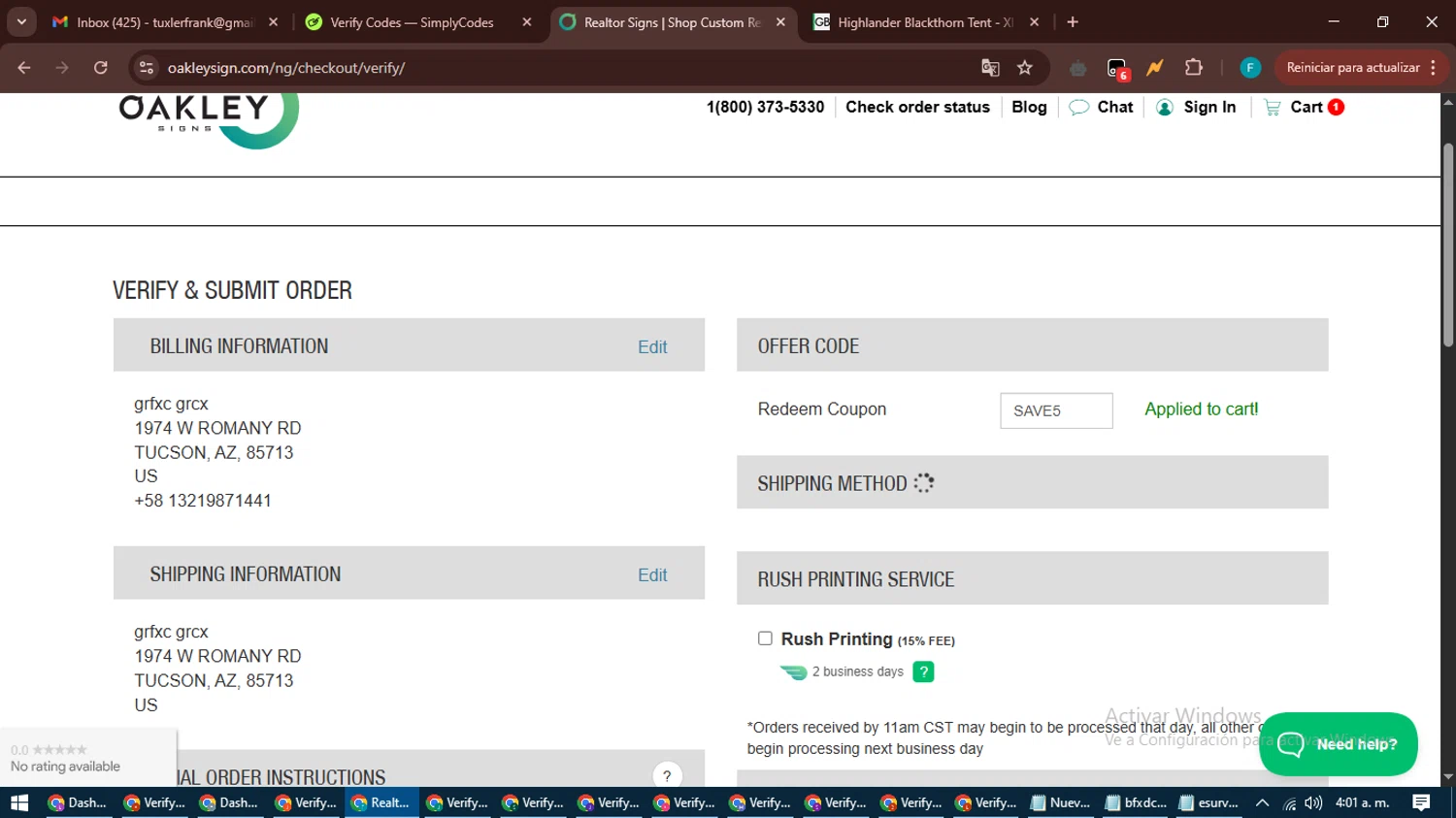This screenshot has width=1456, height=818.
Task: Switch to Verify Codes SimplyCodes tab
Action: [417, 22]
